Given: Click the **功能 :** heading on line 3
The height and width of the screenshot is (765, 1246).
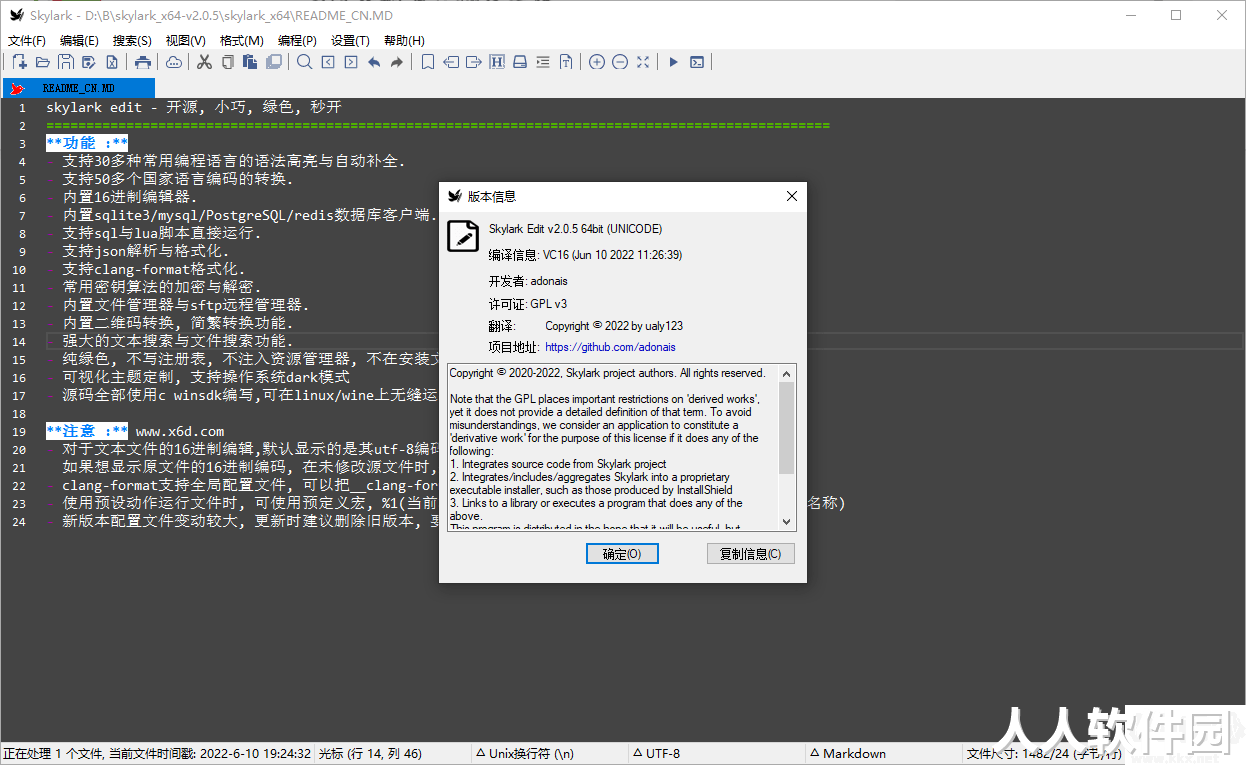Looking at the screenshot, I should click(x=87, y=143).
